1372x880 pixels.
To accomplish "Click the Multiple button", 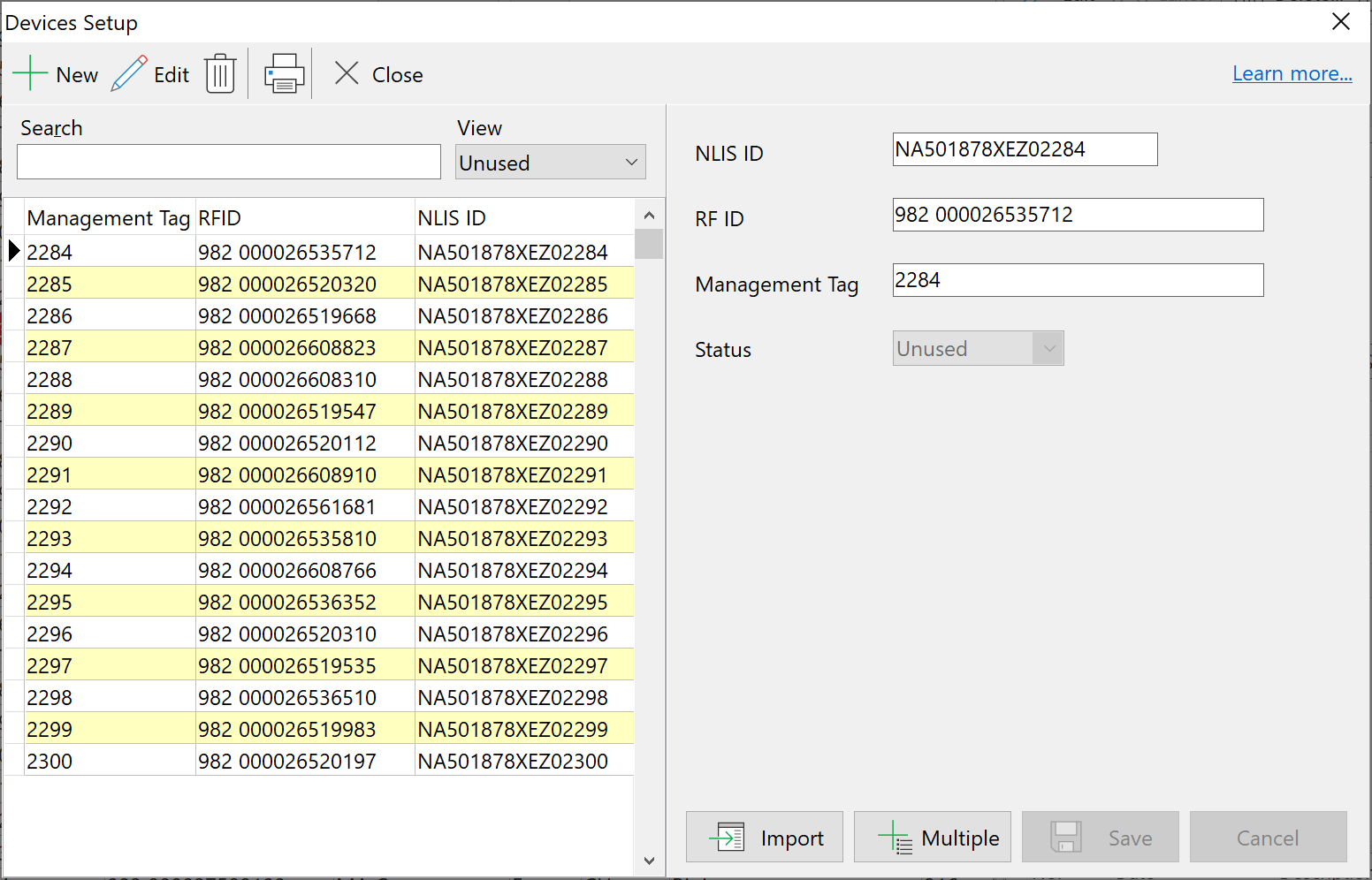I will [933, 837].
